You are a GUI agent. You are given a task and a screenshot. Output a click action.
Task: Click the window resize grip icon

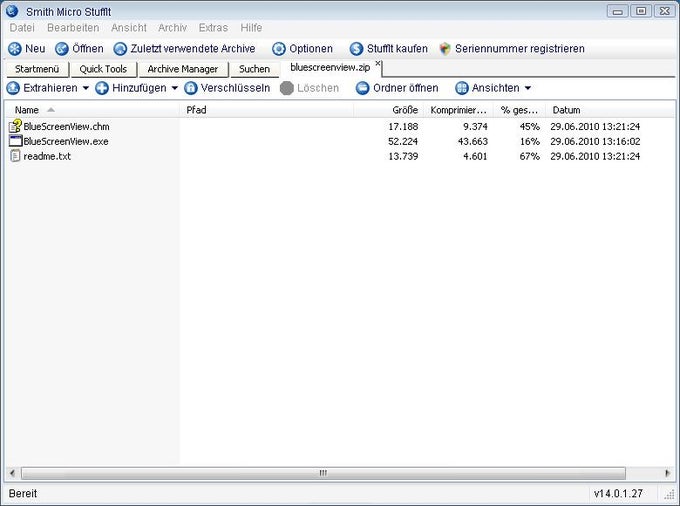coord(668,494)
